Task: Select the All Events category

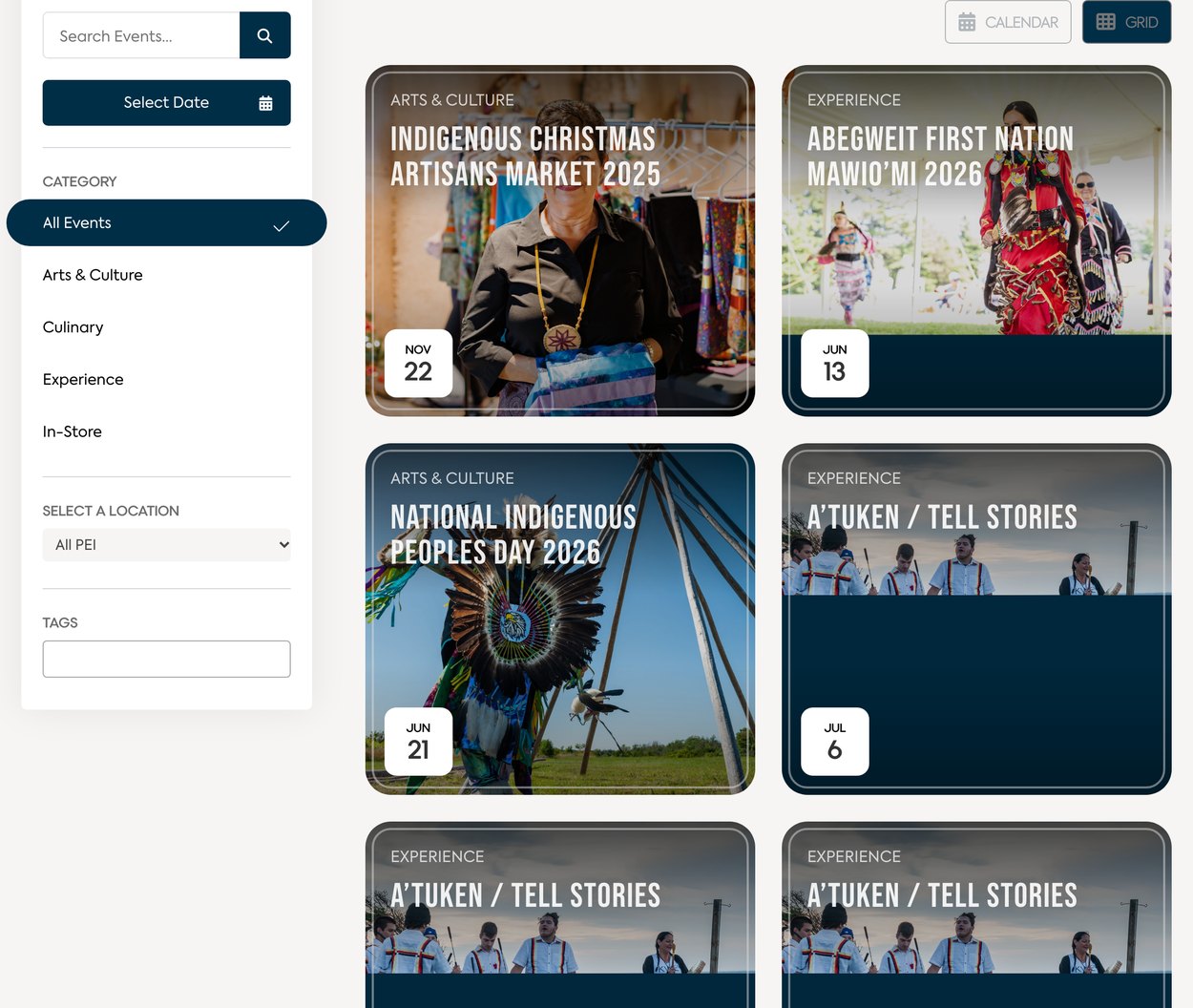Action: 166,222
